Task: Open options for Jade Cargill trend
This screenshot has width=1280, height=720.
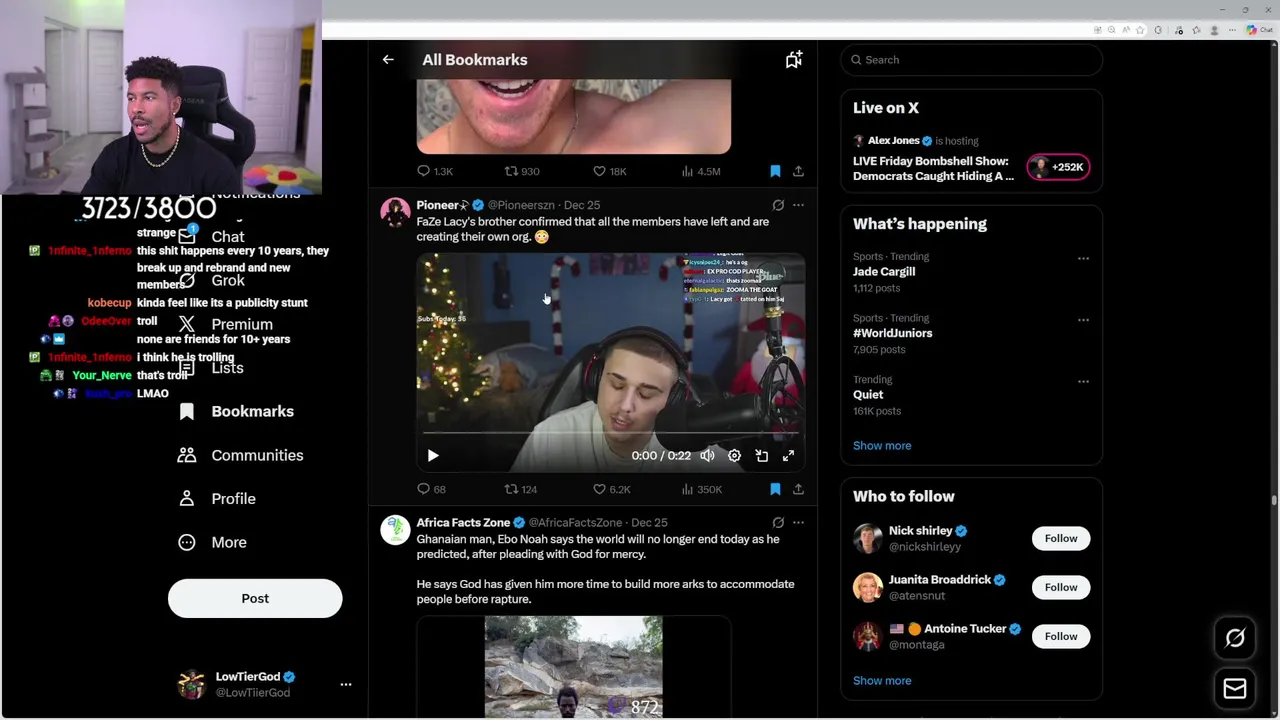Action: [1083, 258]
